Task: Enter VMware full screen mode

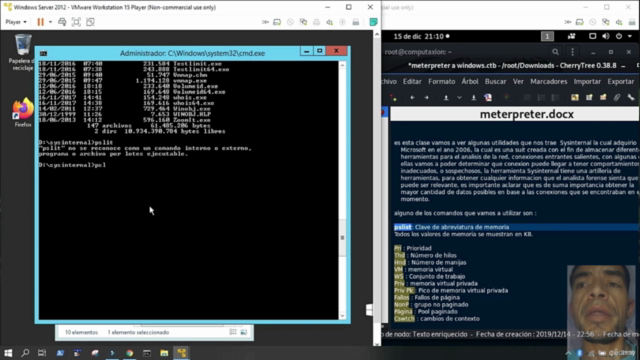Action: tap(76, 22)
